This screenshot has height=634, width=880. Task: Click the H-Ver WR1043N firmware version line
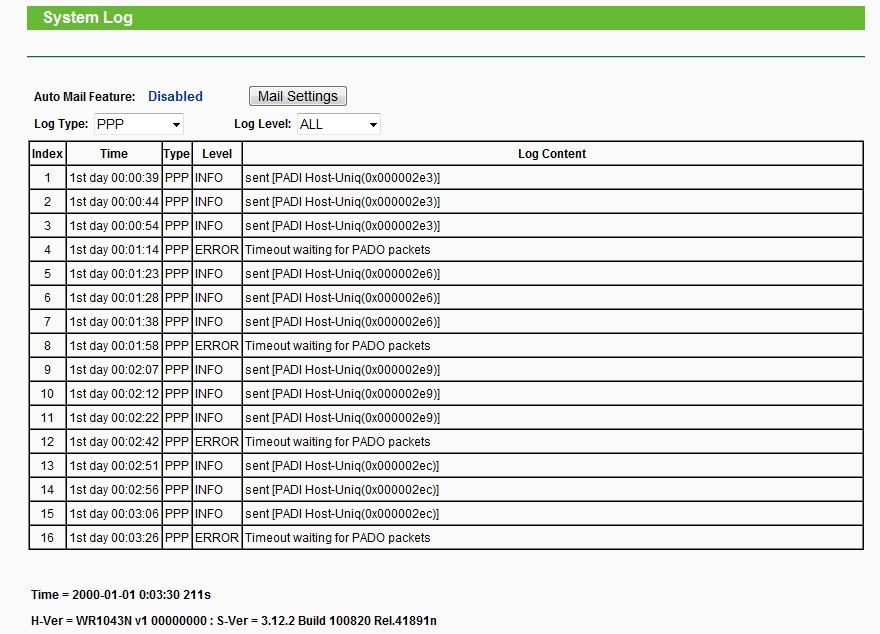tap(233, 621)
